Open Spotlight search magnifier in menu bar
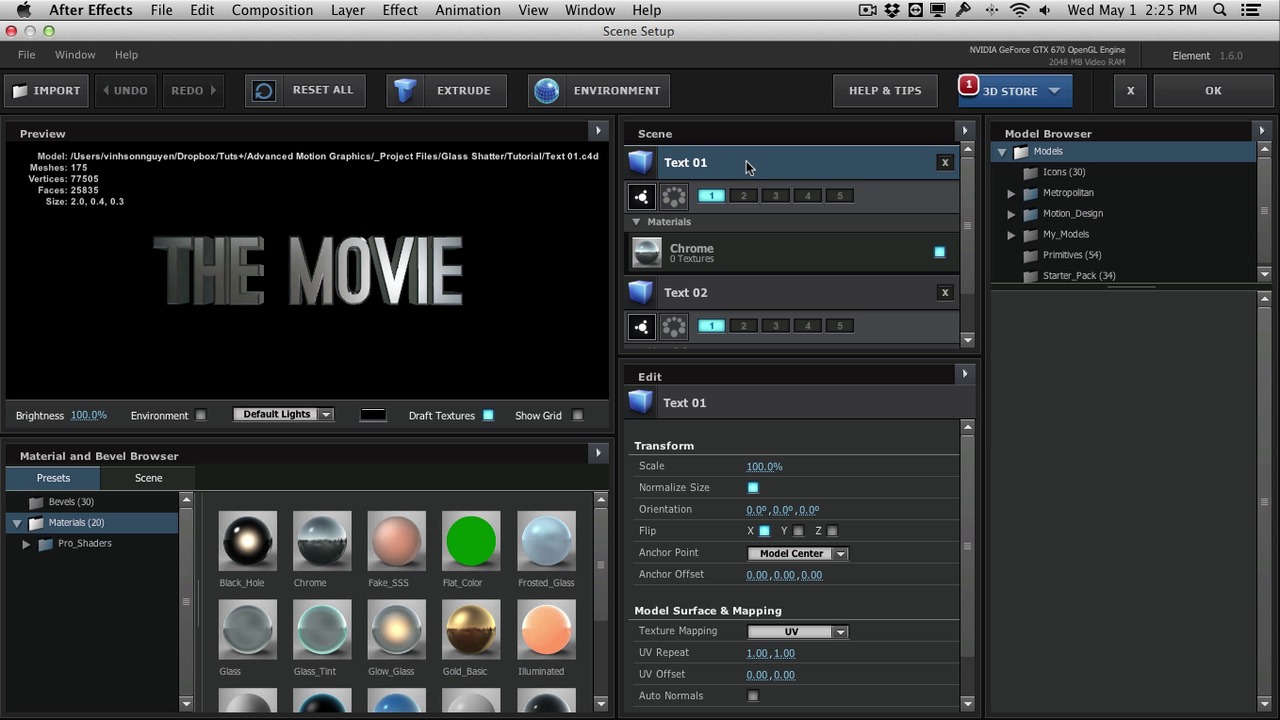Viewport: 1280px width, 720px height. (x=1220, y=10)
